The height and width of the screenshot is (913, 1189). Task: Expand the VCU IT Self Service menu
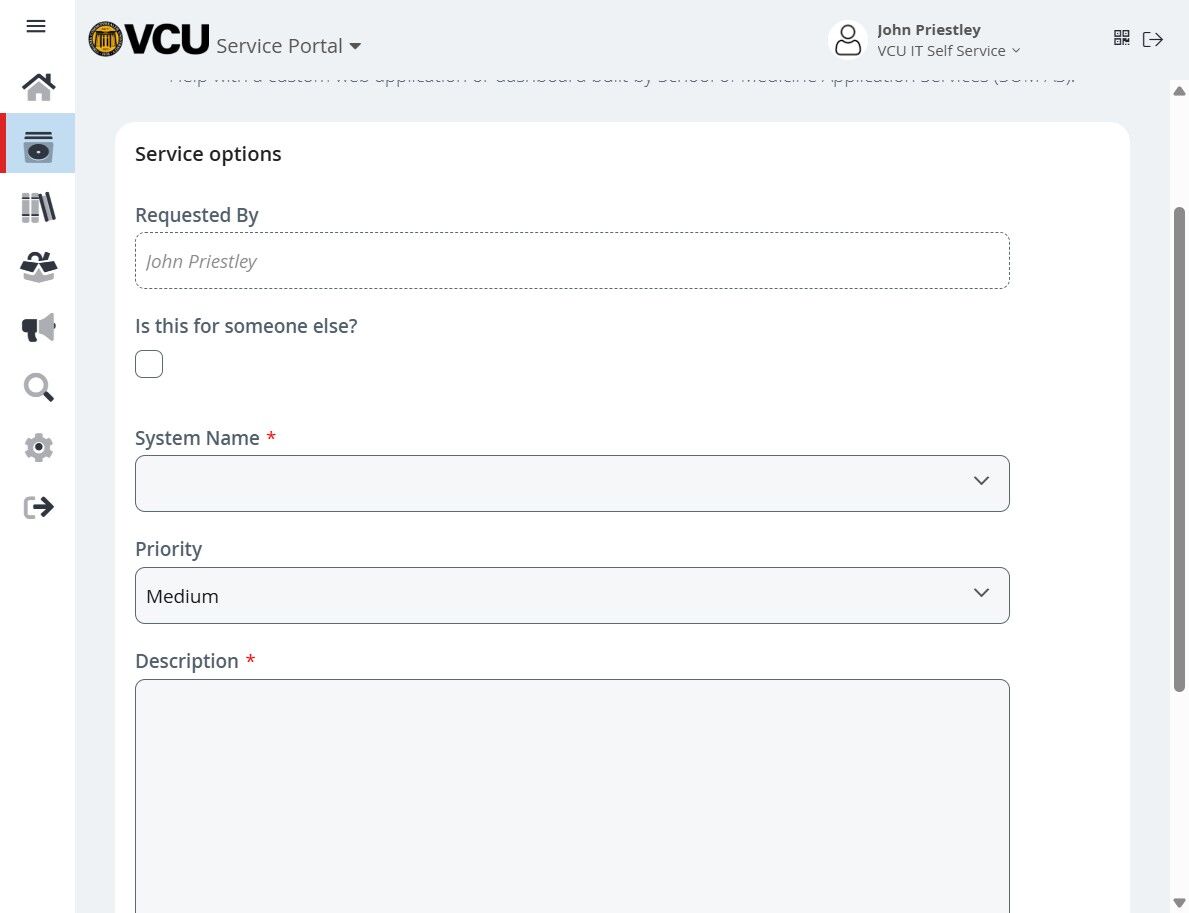948,51
